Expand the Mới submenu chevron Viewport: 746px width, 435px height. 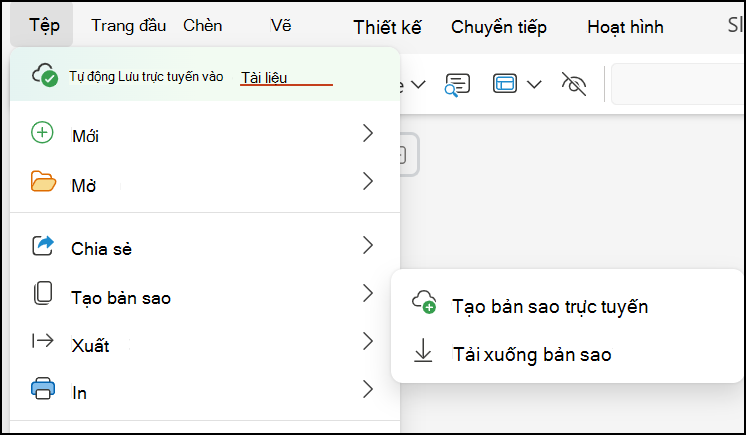368,133
